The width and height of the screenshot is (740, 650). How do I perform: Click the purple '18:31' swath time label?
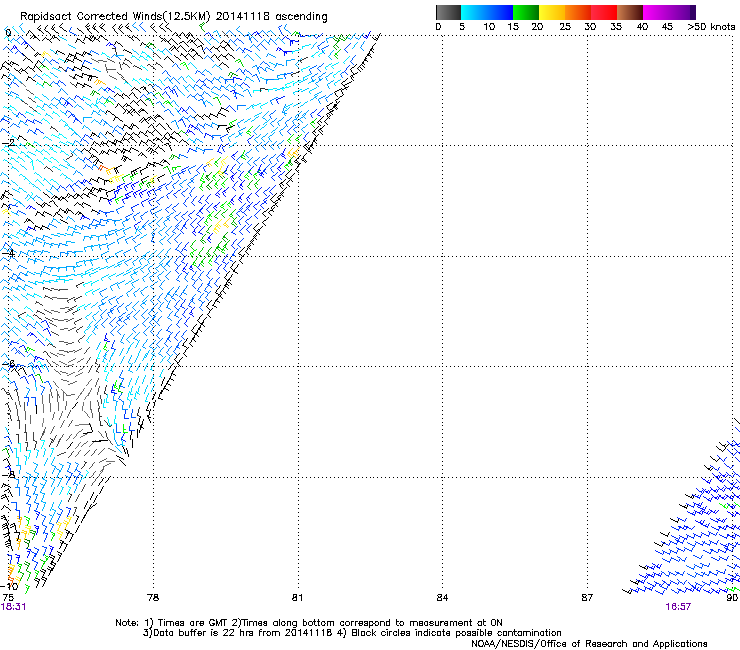click(13, 607)
